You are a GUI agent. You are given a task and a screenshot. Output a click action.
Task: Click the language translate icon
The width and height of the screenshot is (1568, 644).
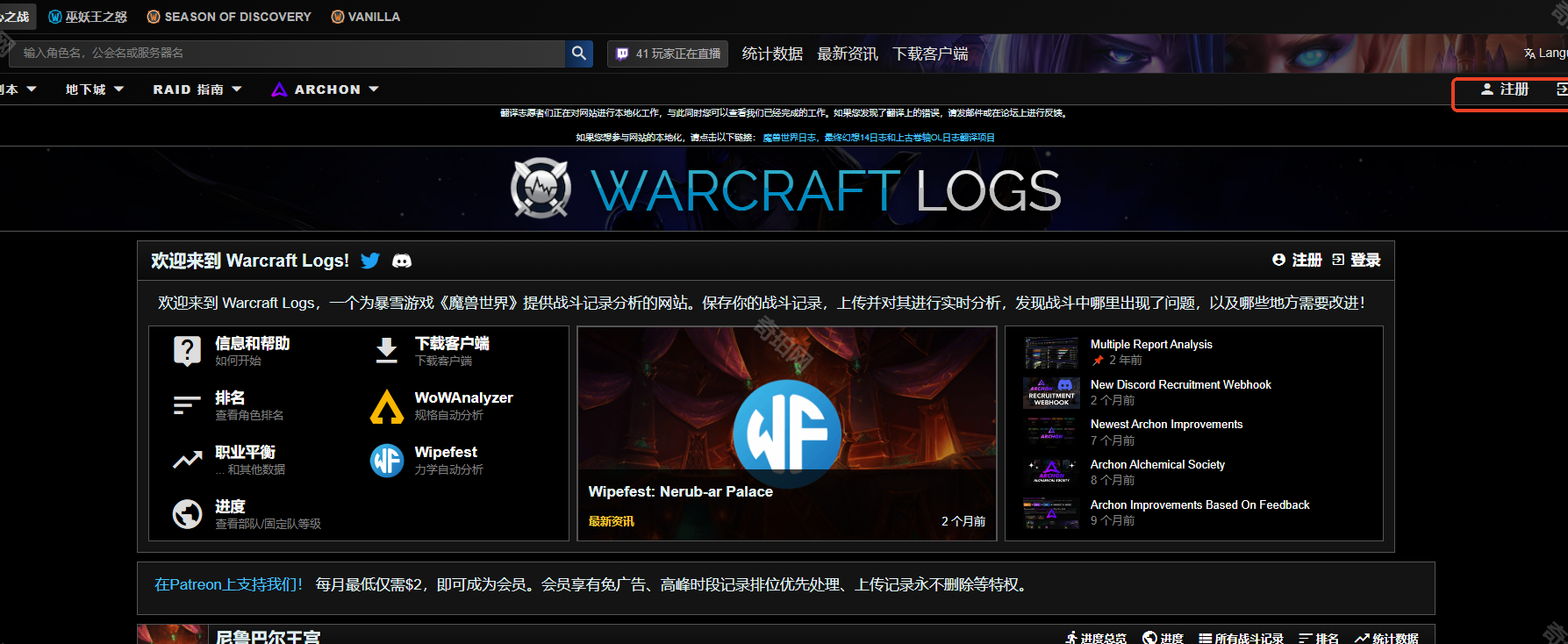[x=1530, y=54]
